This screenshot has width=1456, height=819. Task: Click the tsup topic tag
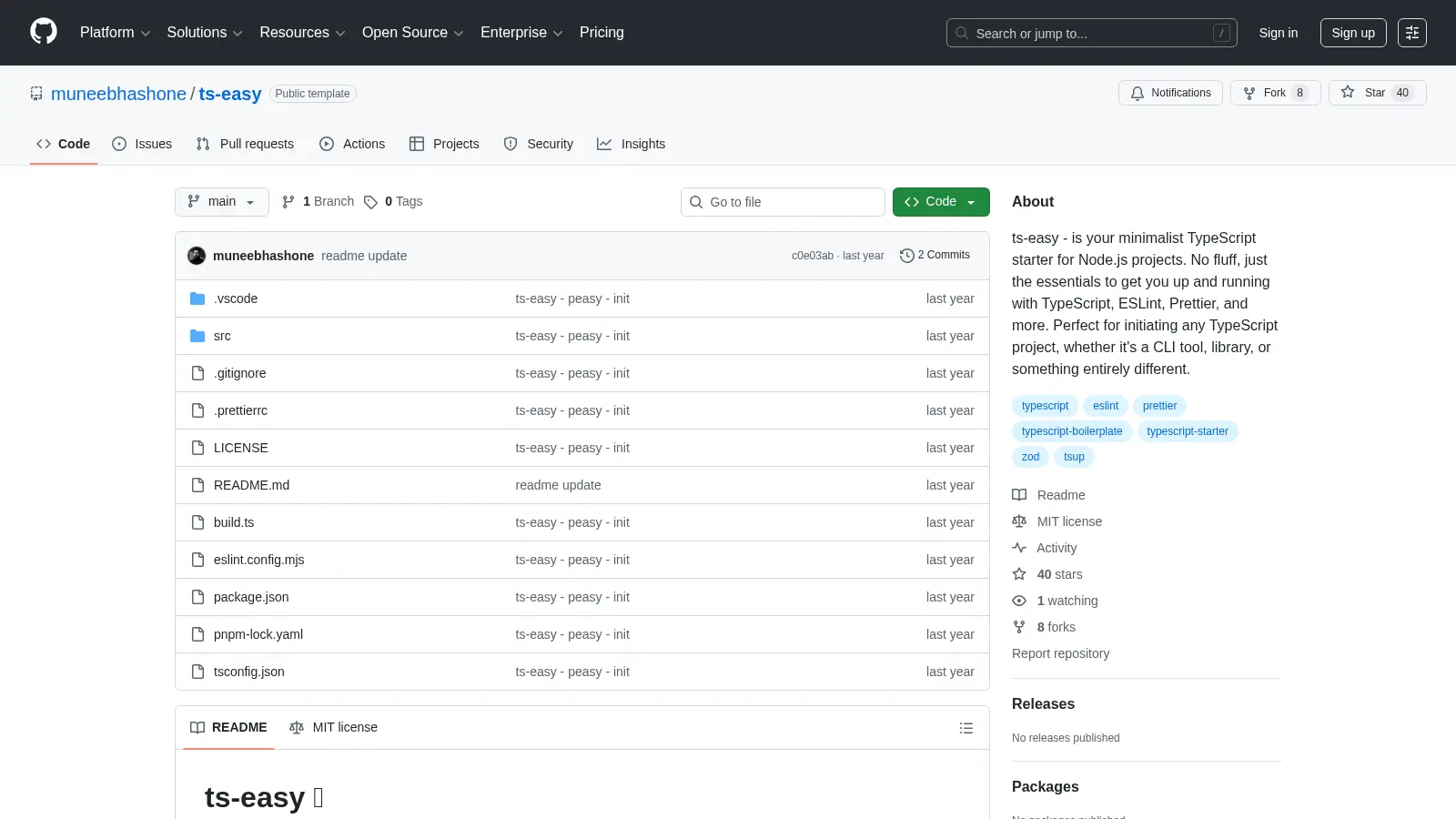[1074, 457]
